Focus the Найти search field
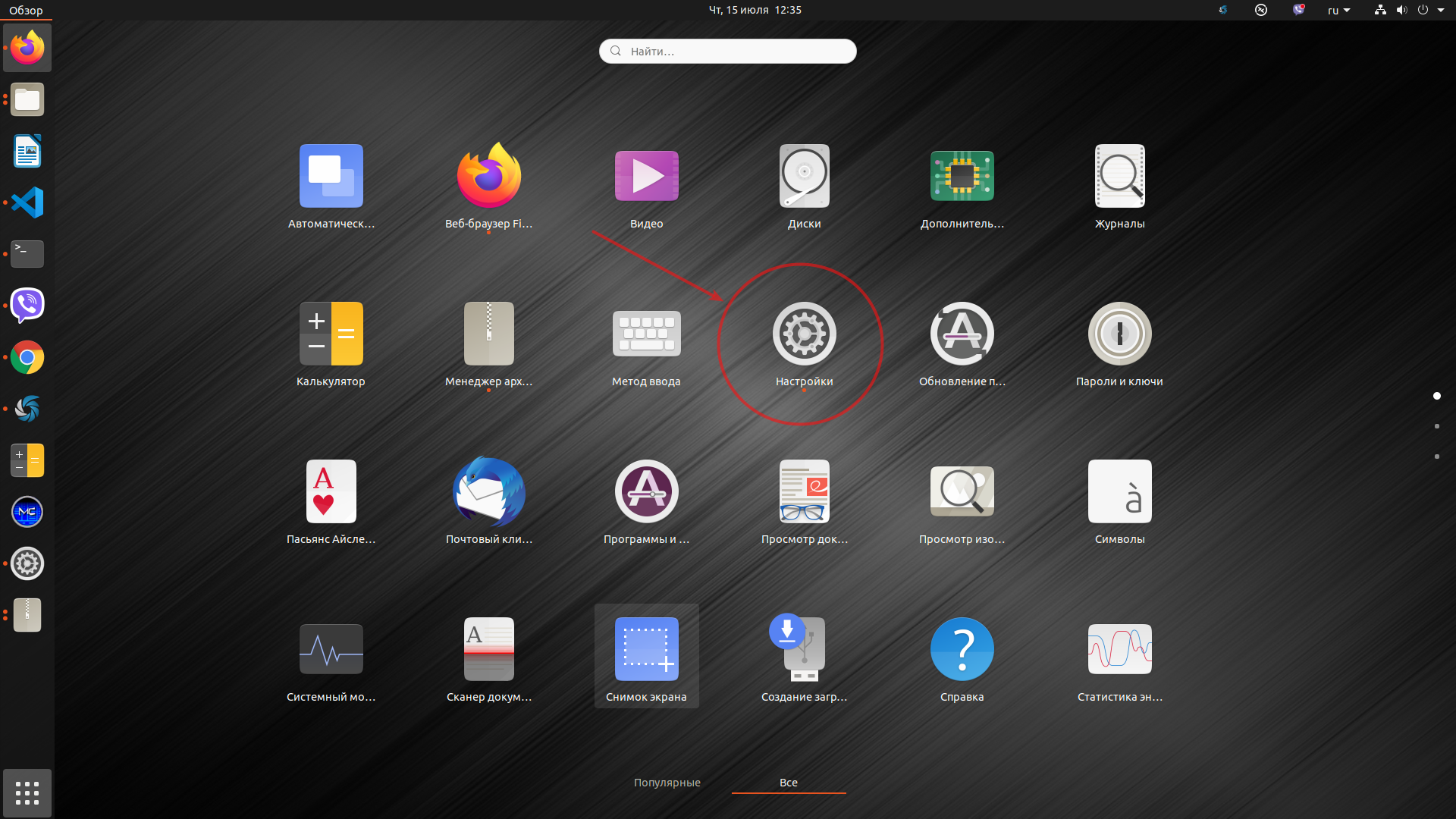Viewport: 1456px width, 819px height. coord(728,52)
